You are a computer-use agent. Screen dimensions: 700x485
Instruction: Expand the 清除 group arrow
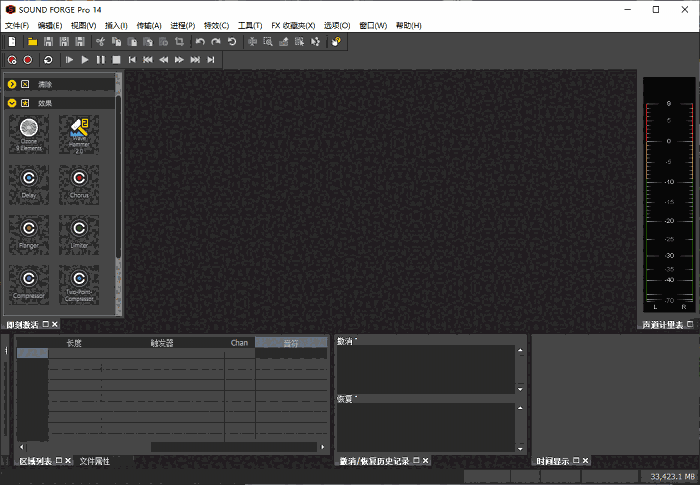(x=12, y=84)
